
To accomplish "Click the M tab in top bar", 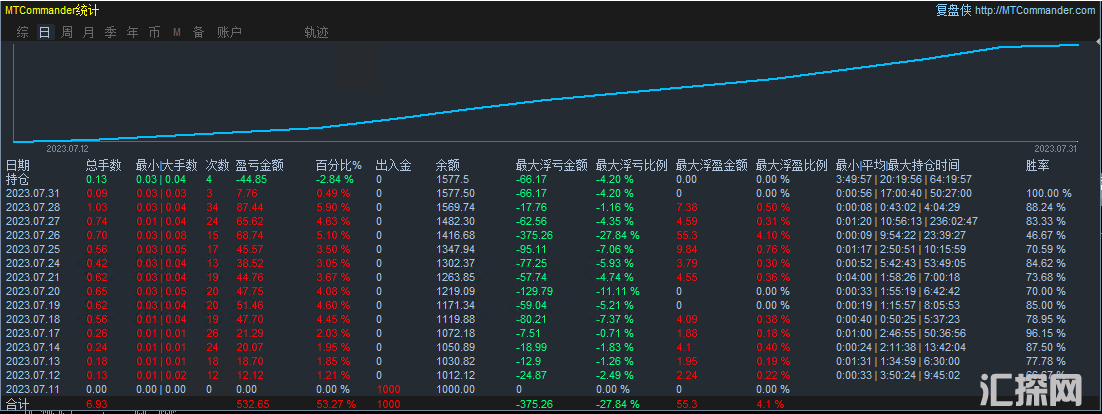I will pos(176,32).
